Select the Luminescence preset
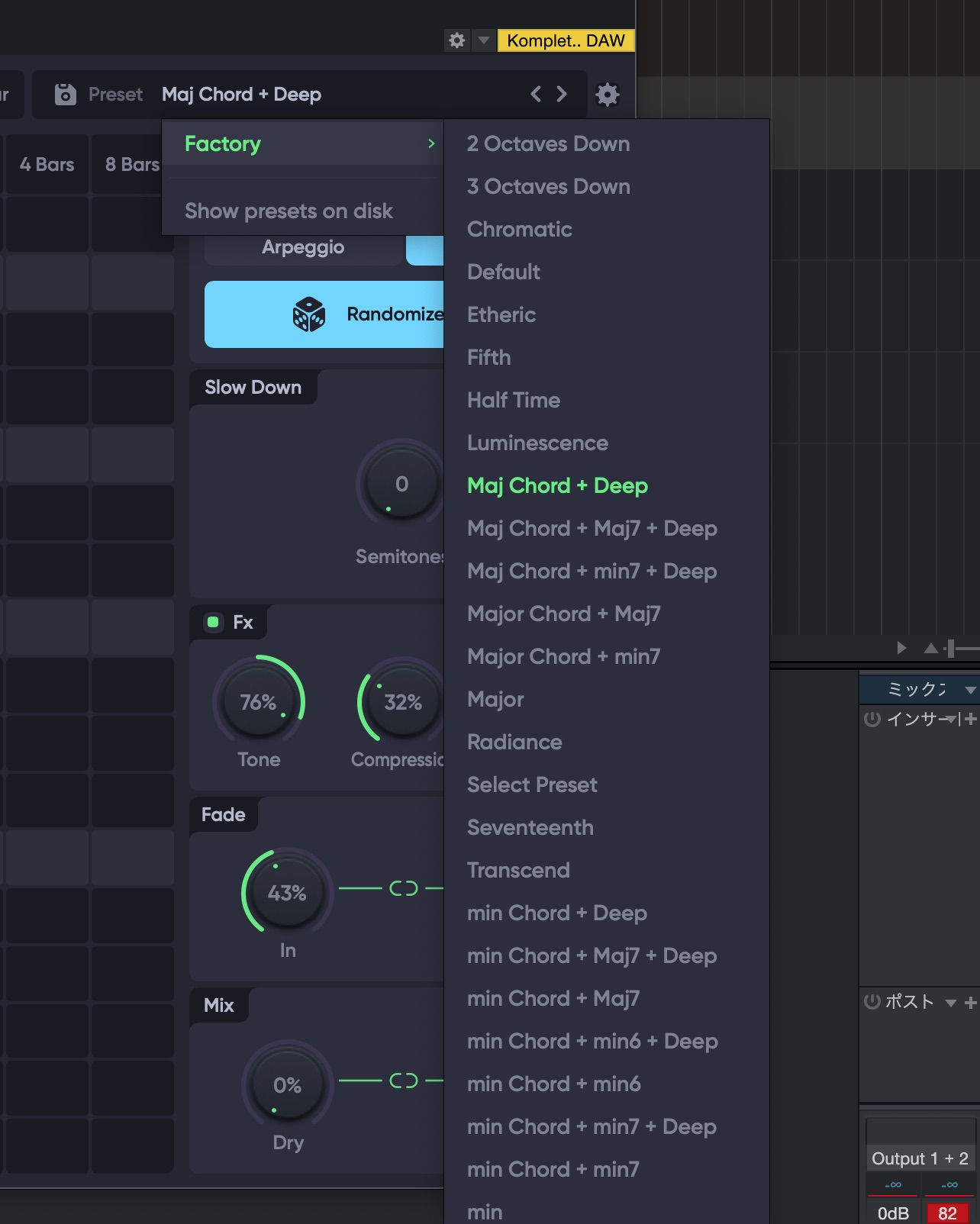The height and width of the screenshot is (1224, 980). pyautogui.click(x=537, y=443)
